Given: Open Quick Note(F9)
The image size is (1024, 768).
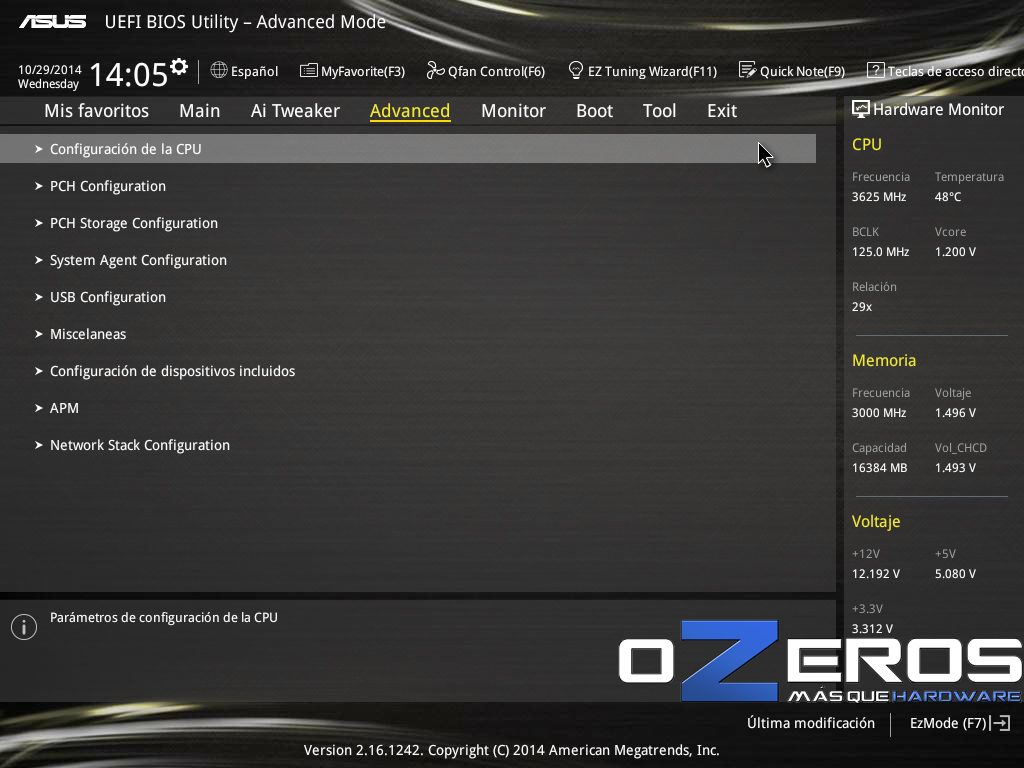Looking at the screenshot, I should pos(792,71).
